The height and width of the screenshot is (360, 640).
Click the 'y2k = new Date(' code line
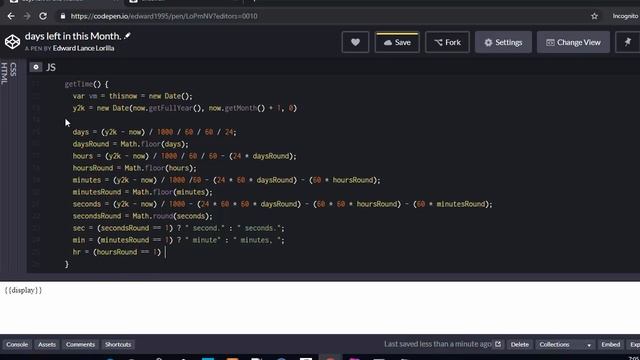coord(185,108)
